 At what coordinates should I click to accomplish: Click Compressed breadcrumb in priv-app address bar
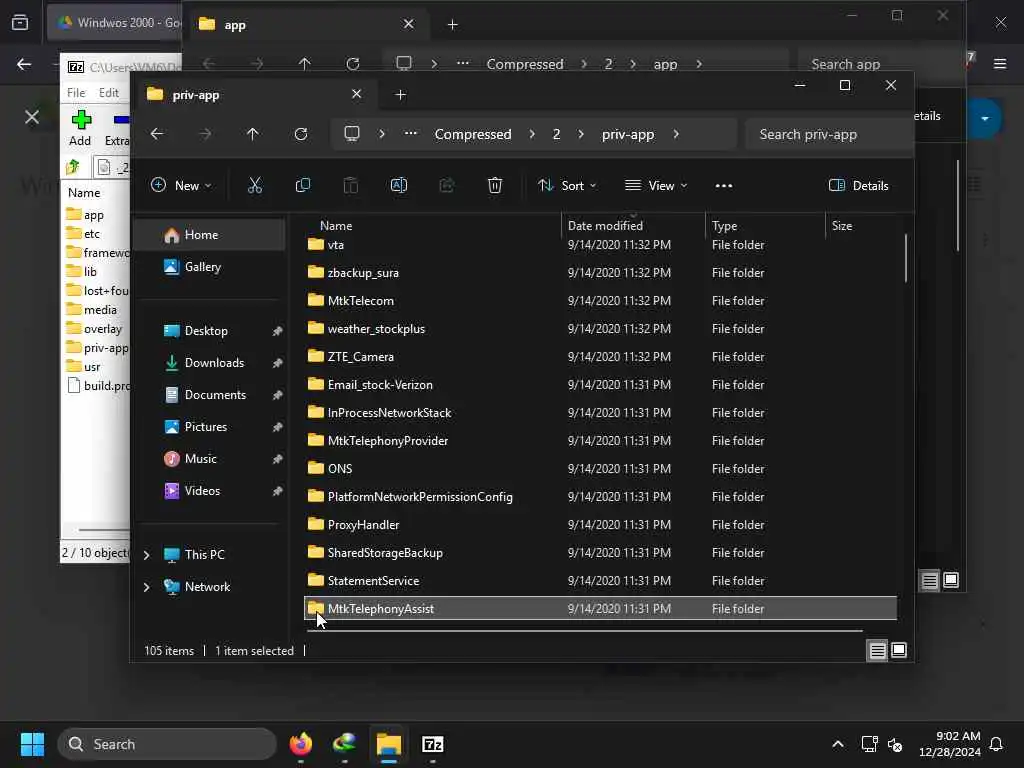473,134
